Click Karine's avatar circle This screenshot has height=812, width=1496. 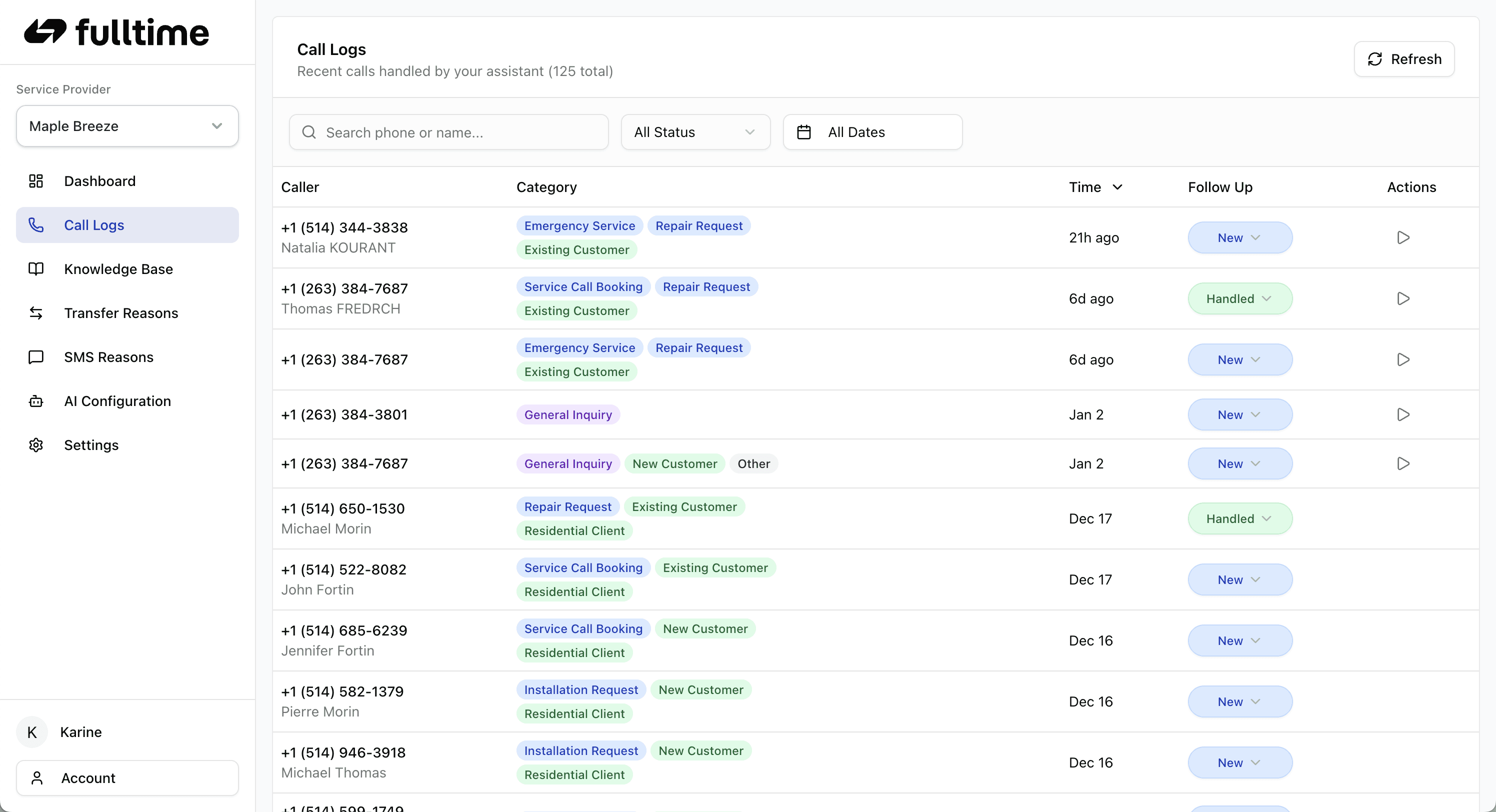(x=32, y=732)
